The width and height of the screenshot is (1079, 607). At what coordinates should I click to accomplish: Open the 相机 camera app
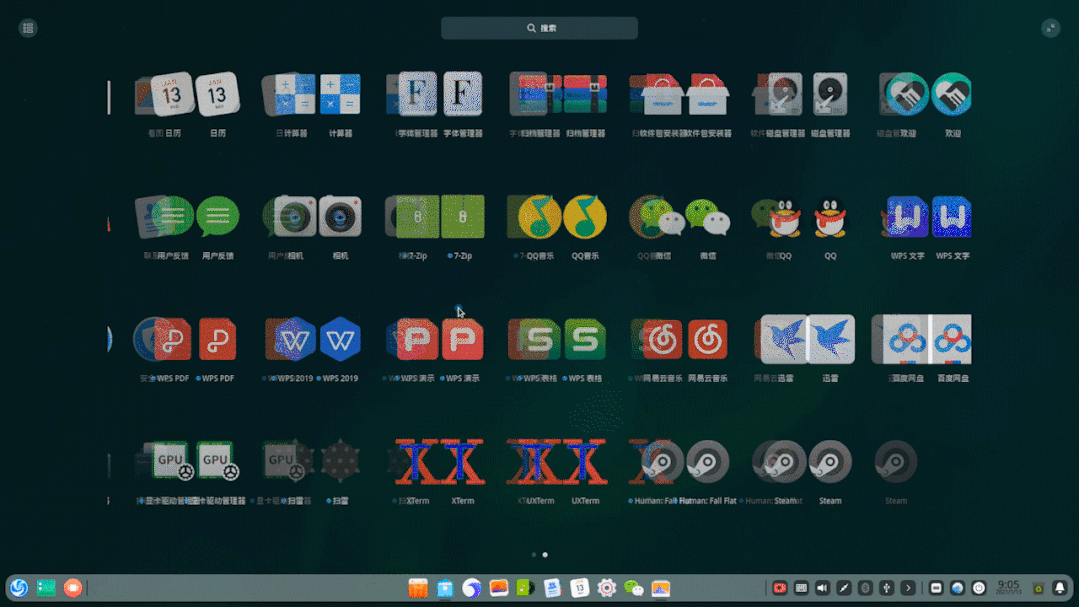click(x=340, y=217)
